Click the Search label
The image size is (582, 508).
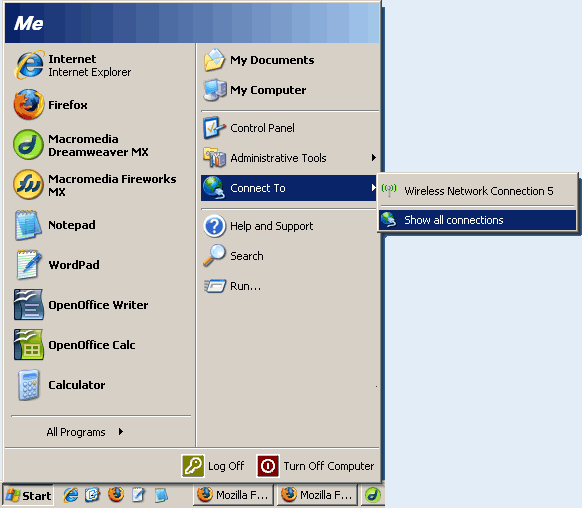tap(247, 256)
